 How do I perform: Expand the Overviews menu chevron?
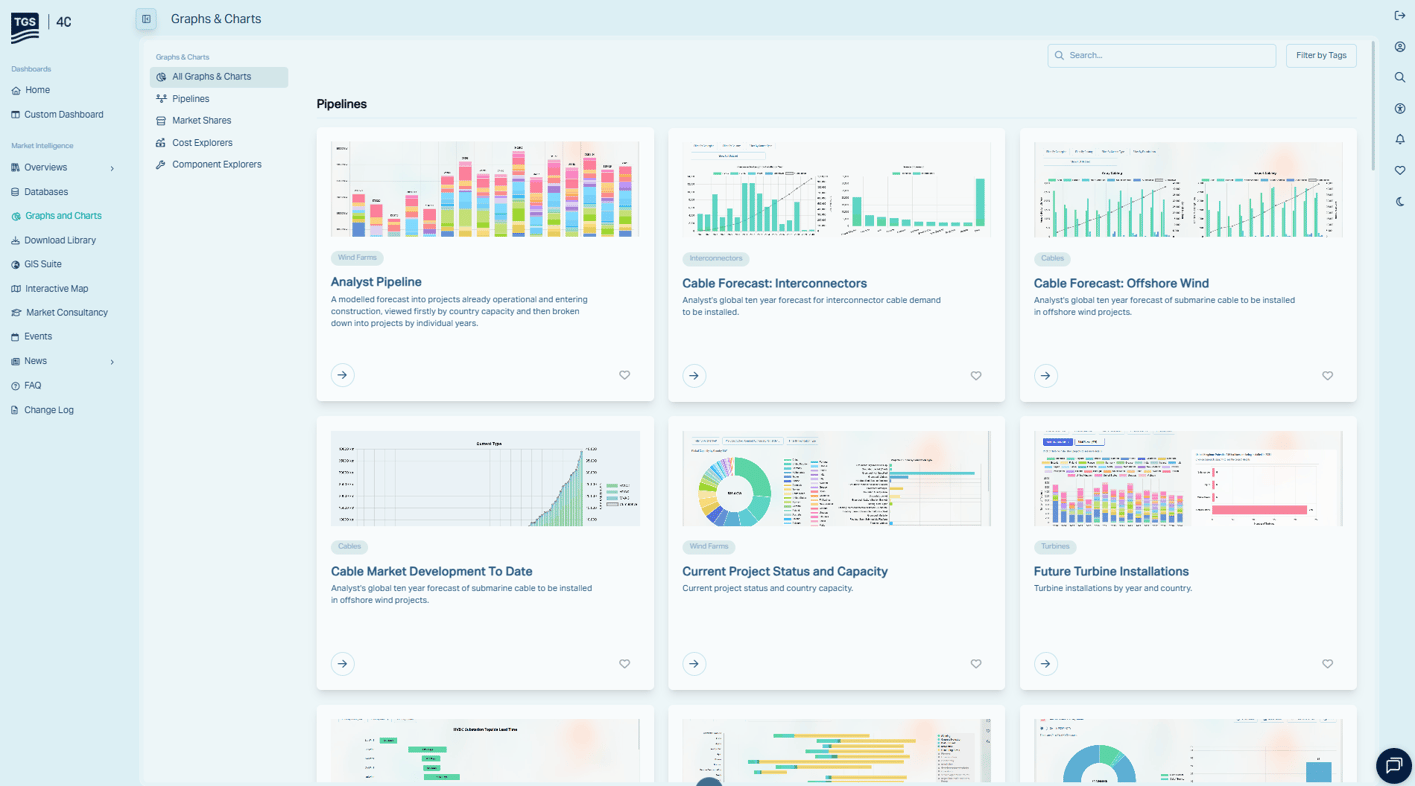[x=112, y=168]
